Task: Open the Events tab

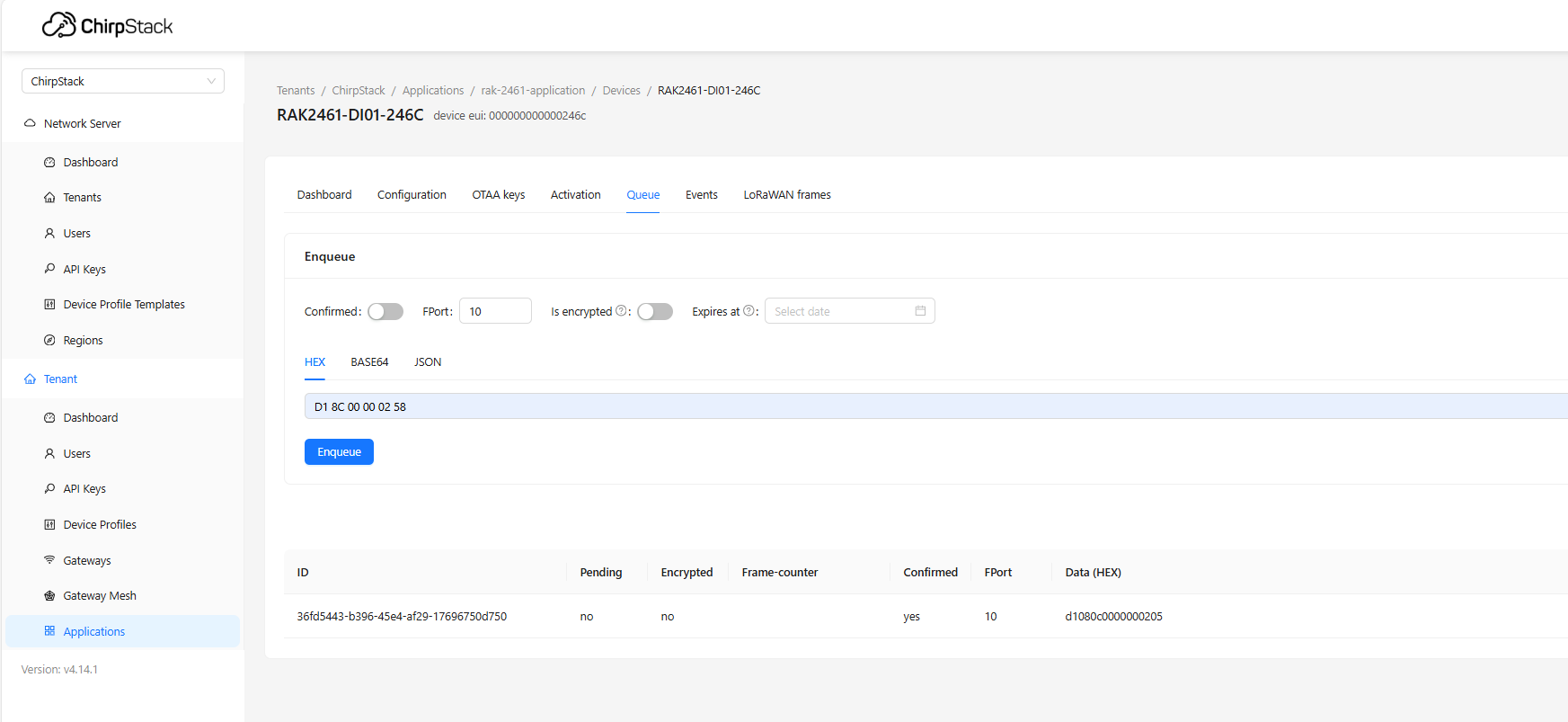Action: 702,195
